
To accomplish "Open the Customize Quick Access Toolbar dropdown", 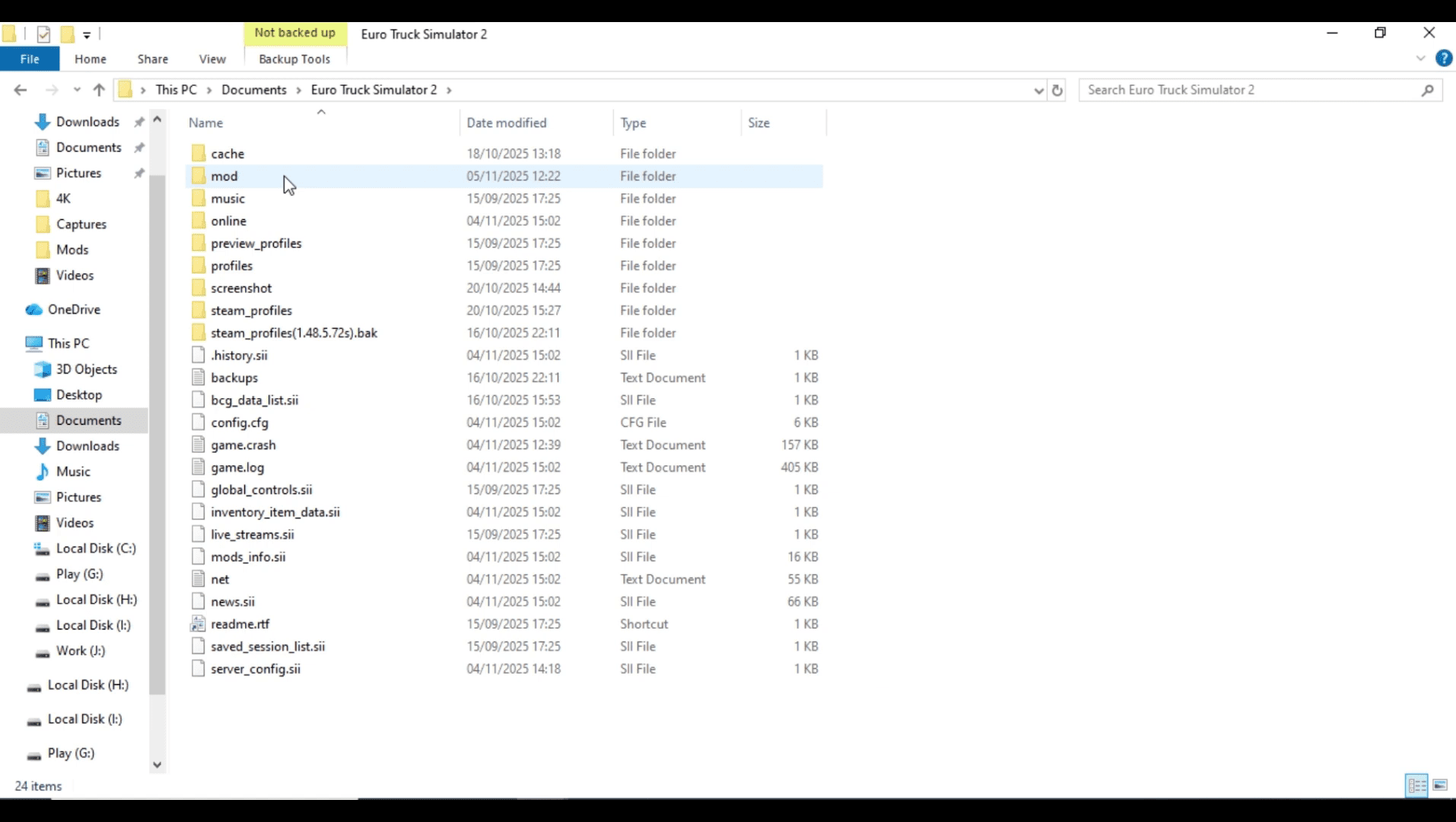I will tap(87, 34).
